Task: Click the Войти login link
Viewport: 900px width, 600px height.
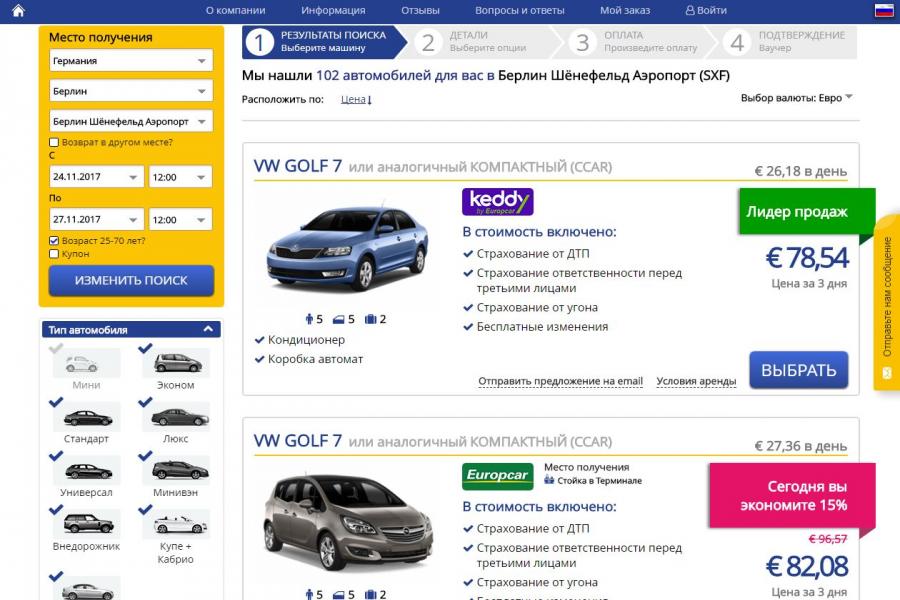Action: [x=706, y=10]
